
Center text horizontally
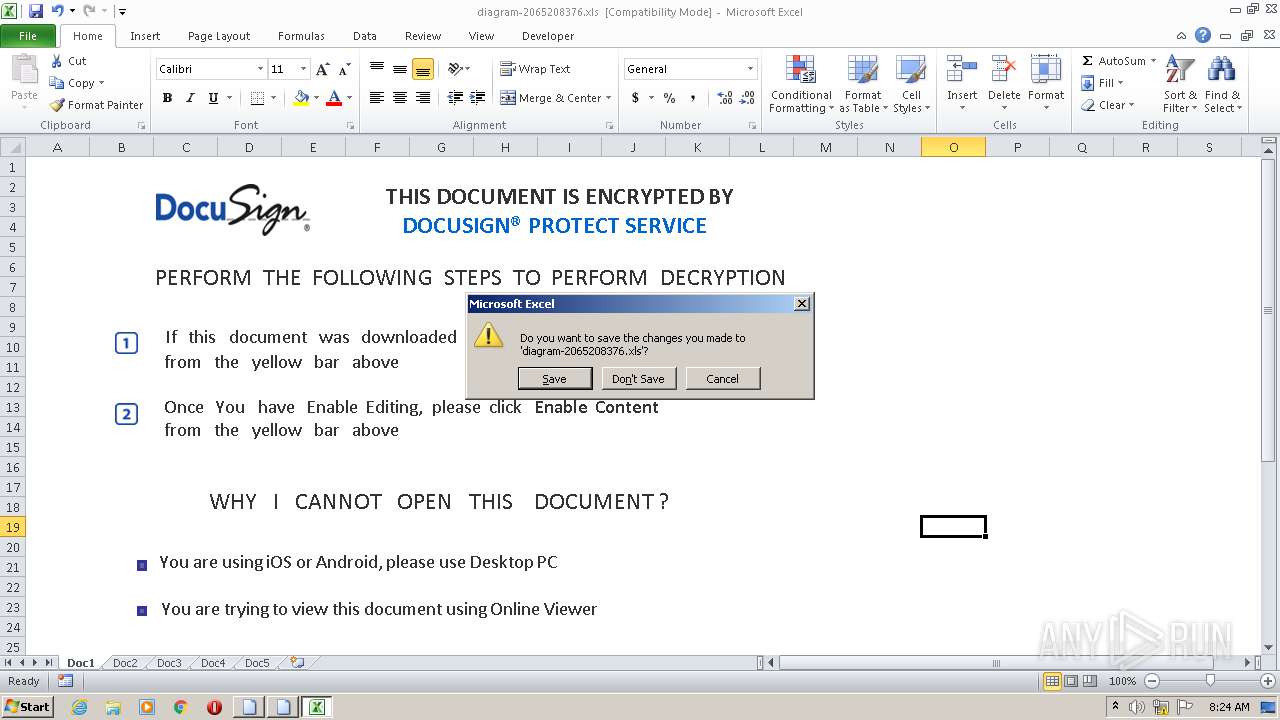(400, 98)
